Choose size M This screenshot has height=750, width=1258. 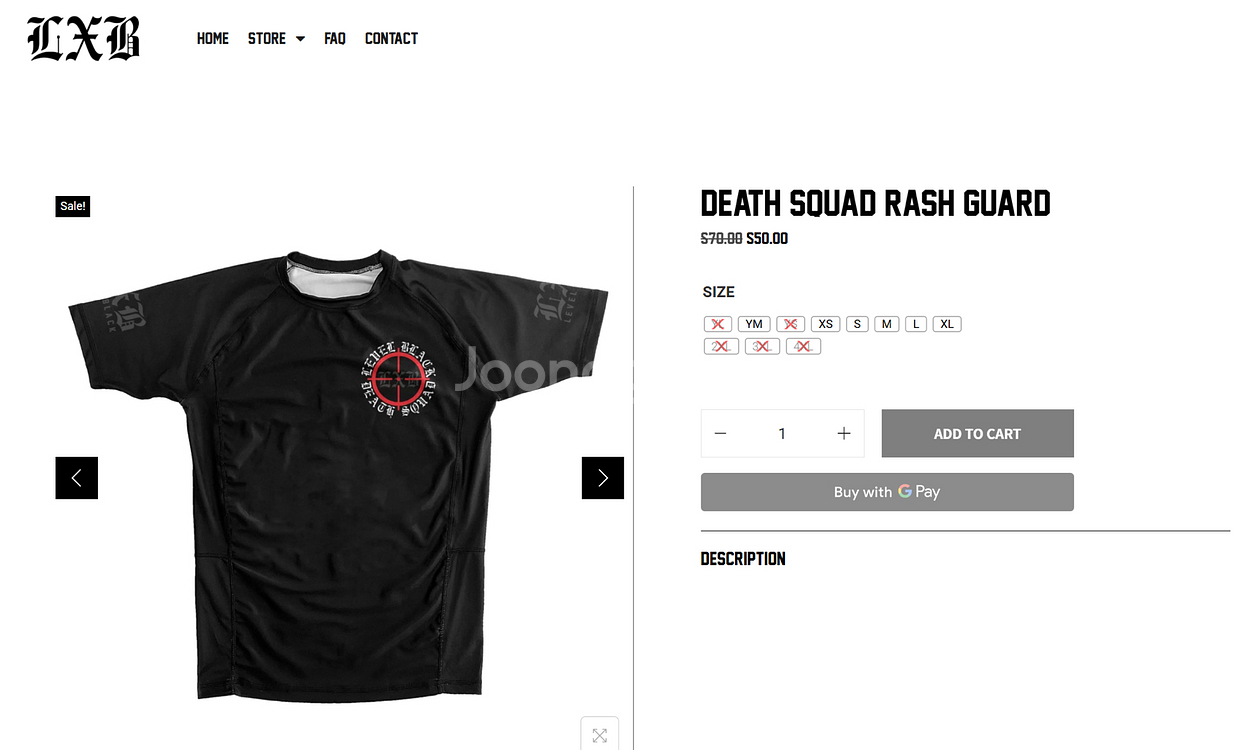click(x=887, y=324)
